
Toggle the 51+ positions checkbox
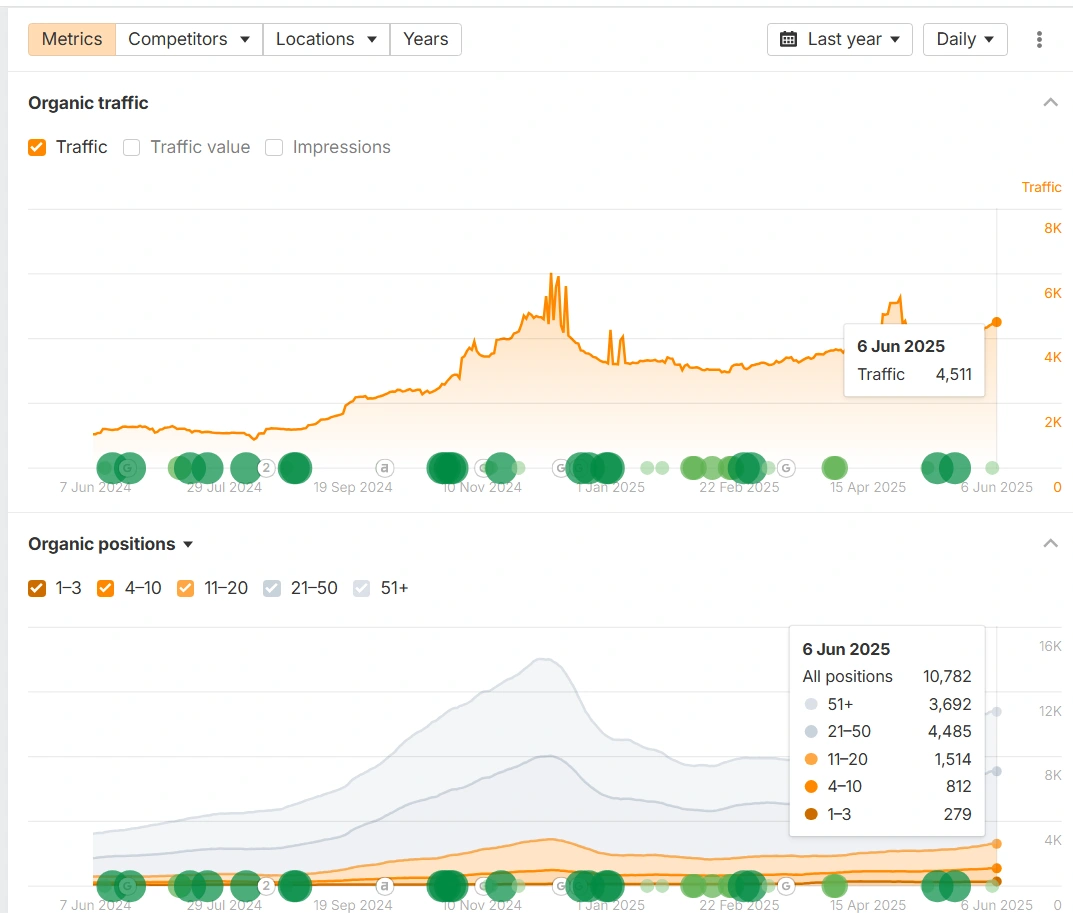[361, 588]
